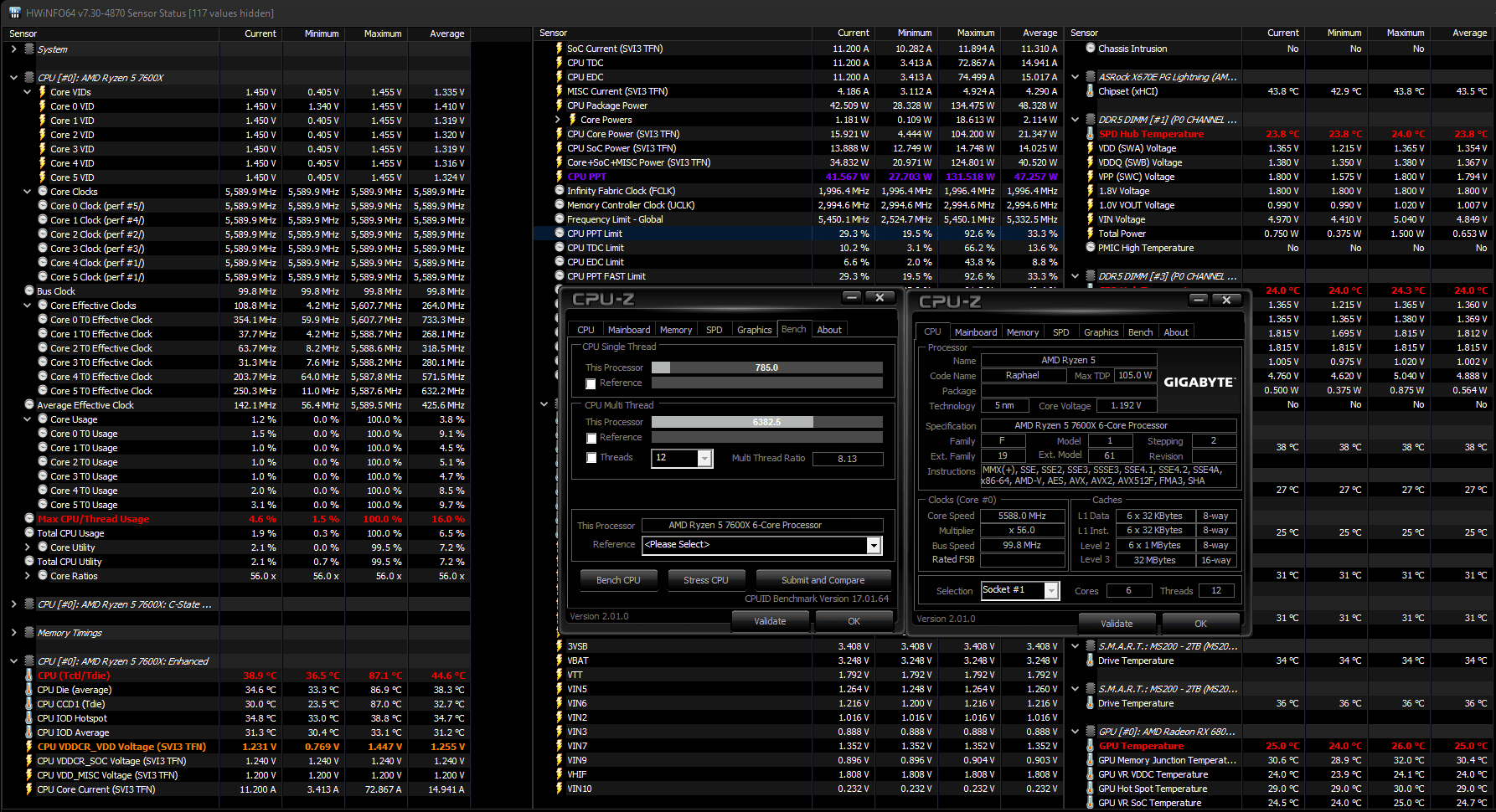Enable the Reference checkbox under CPU Single Thread
This screenshot has height=812, width=1496.
tap(591, 383)
